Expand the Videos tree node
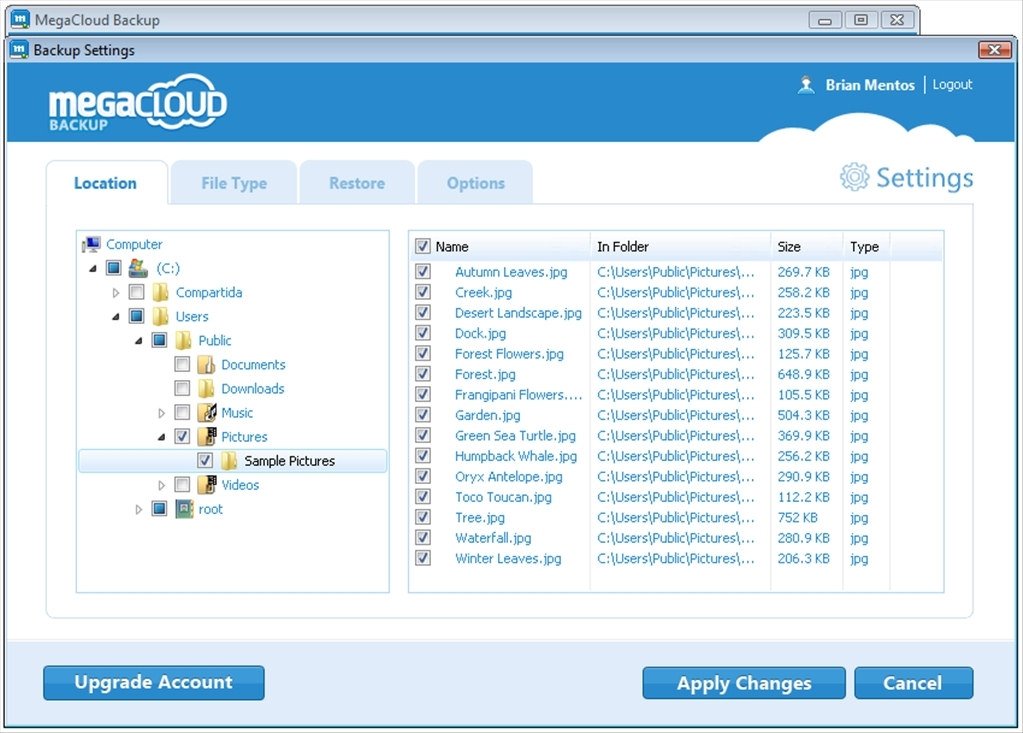The image size is (1023, 733). pyautogui.click(x=161, y=485)
